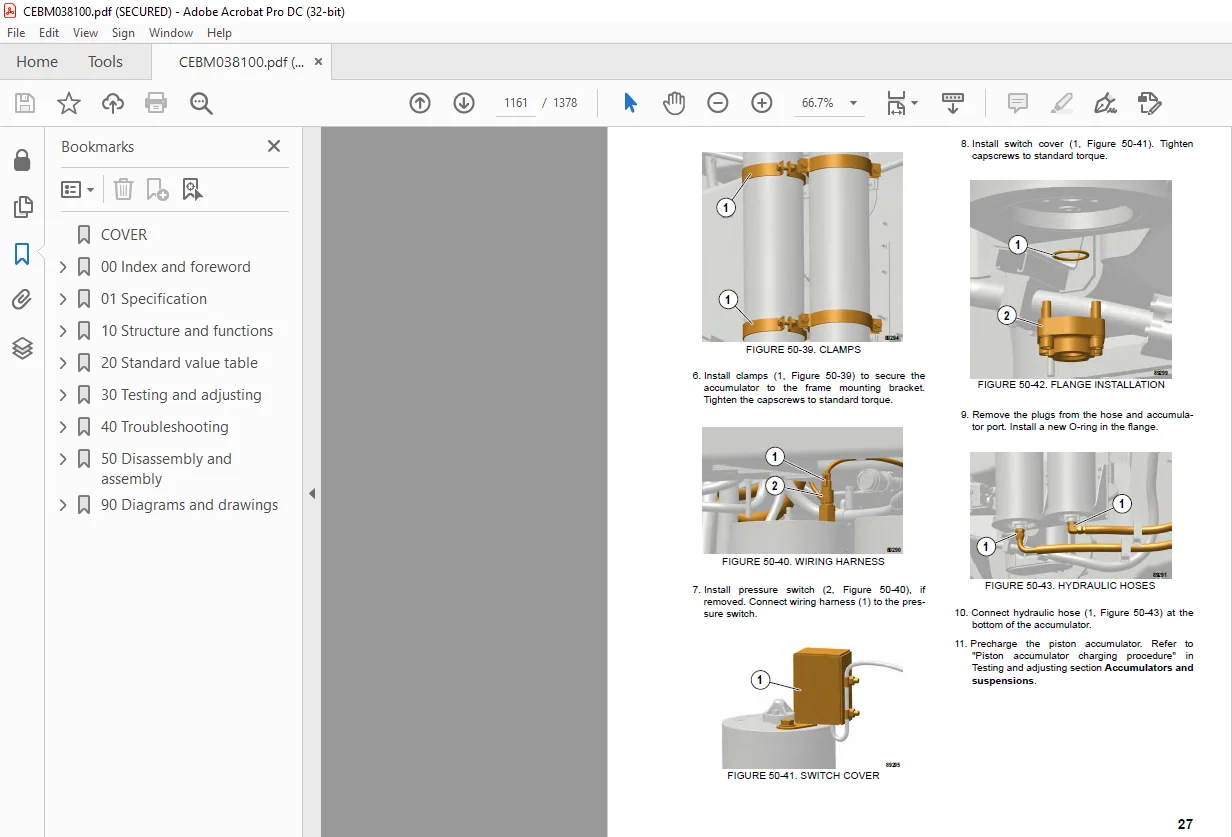Expand 10 Structure and functions bookmark
The image size is (1232, 837).
point(63,331)
